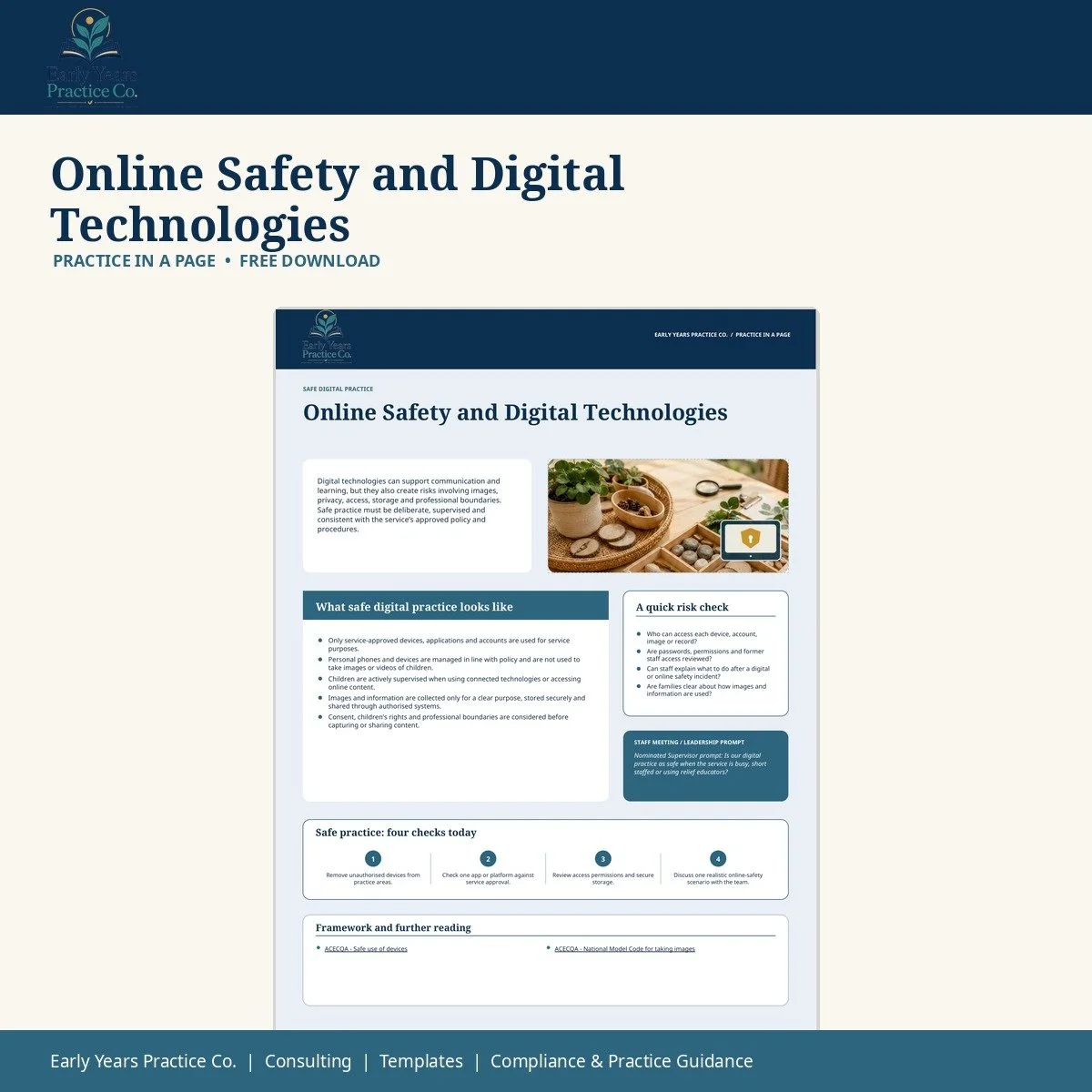
Task: Click EARLY YEARS PRACTICE CO. / PRACTICE IN A PAGE label
Action: (723, 335)
